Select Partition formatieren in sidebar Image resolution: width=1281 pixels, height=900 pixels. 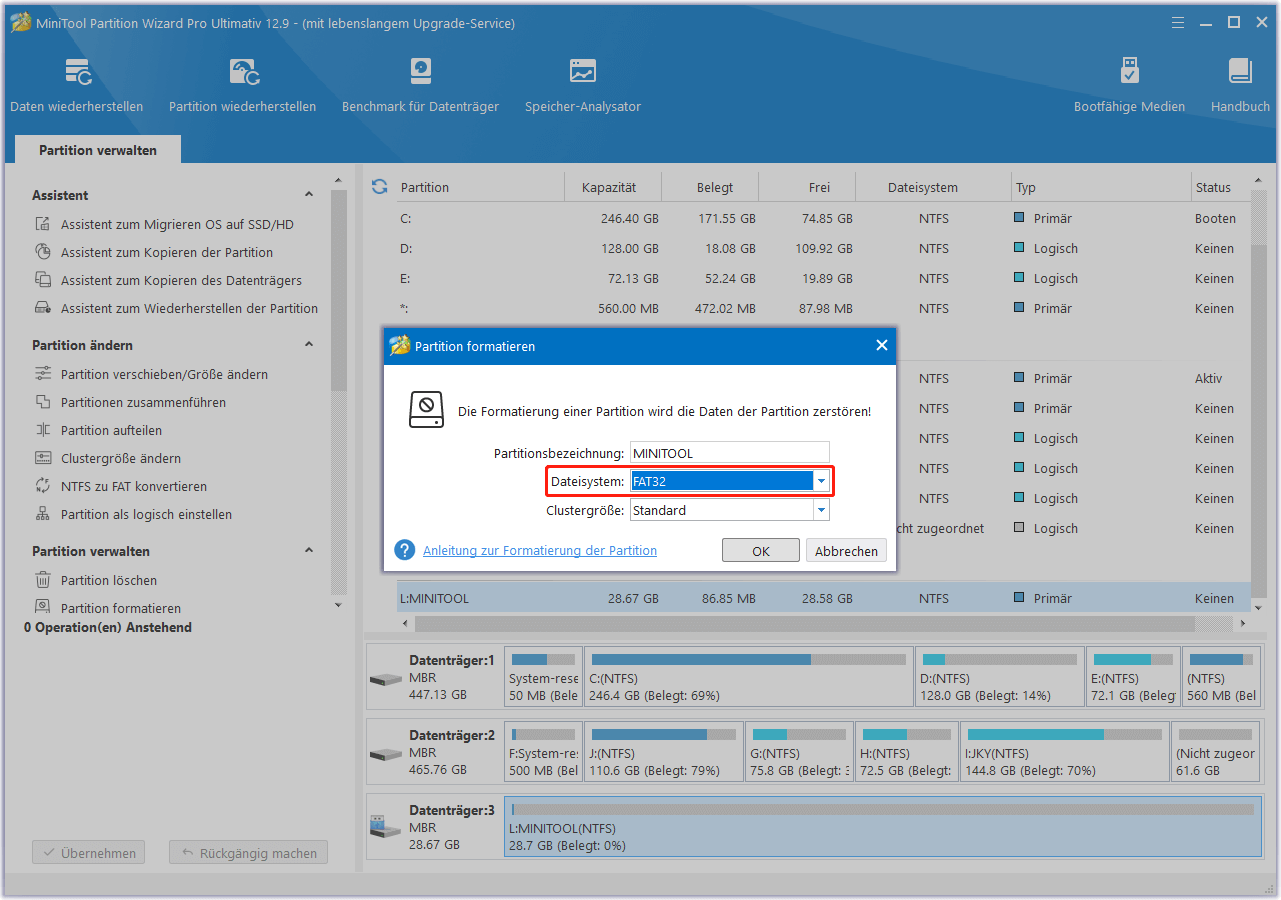[x=121, y=608]
